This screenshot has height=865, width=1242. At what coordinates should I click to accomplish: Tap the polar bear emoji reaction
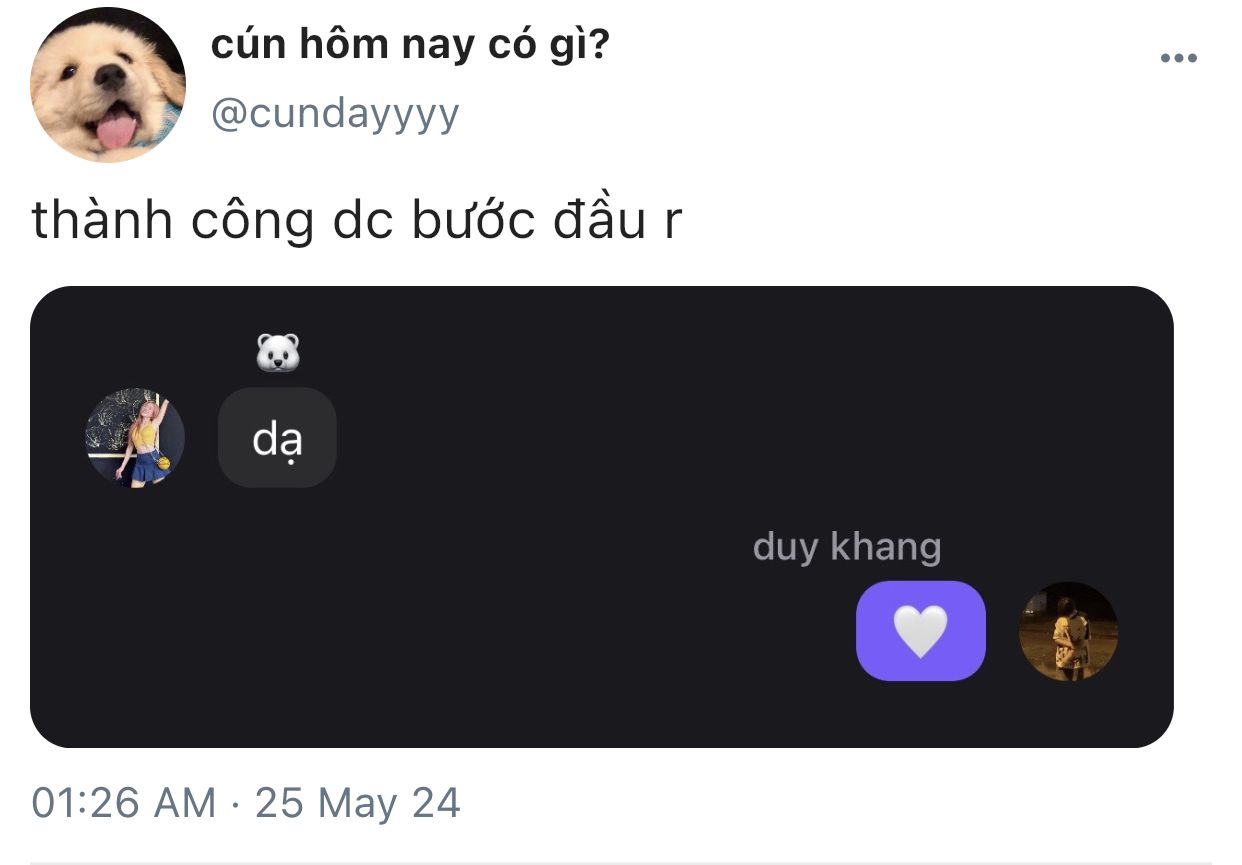278,353
